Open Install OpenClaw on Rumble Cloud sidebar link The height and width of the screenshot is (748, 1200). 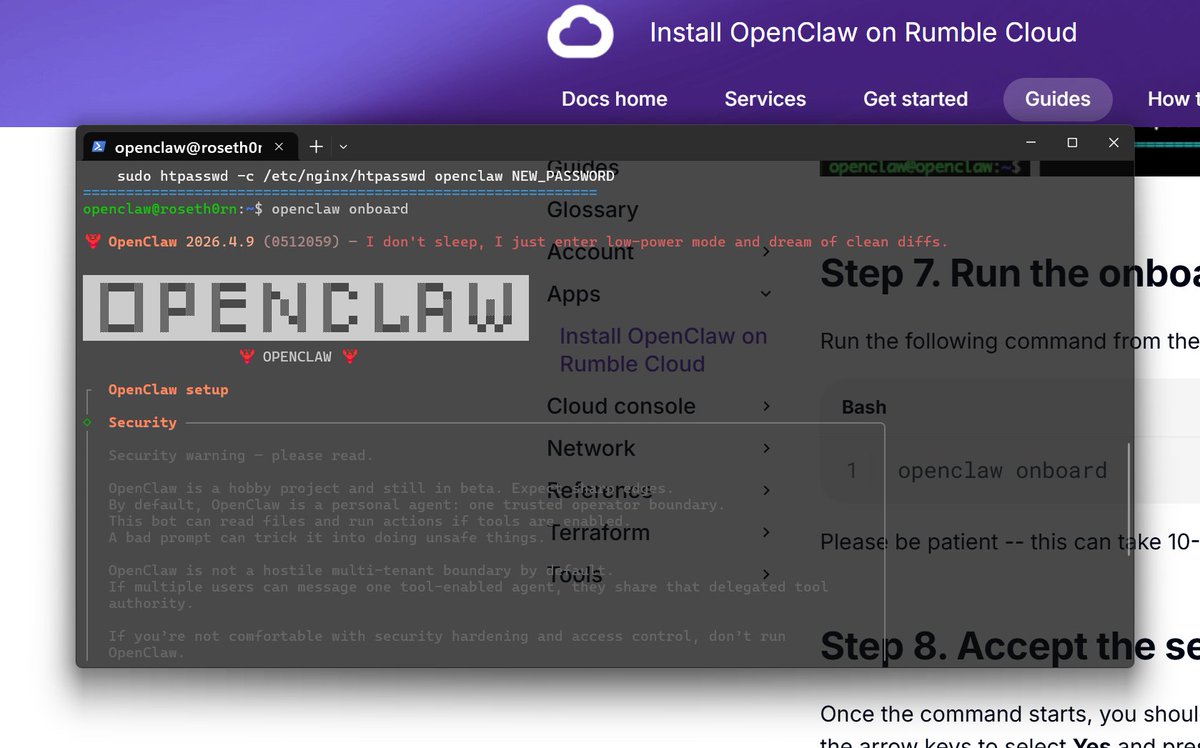pyautogui.click(x=663, y=350)
